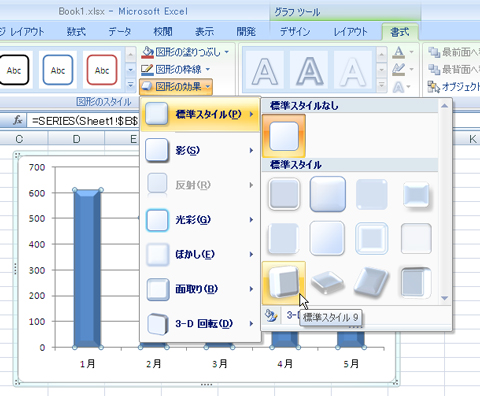Image resolution: width=480 pixels, height=396 pixels.
Task: Click the 5月 axis label
Action: point(351,364)
